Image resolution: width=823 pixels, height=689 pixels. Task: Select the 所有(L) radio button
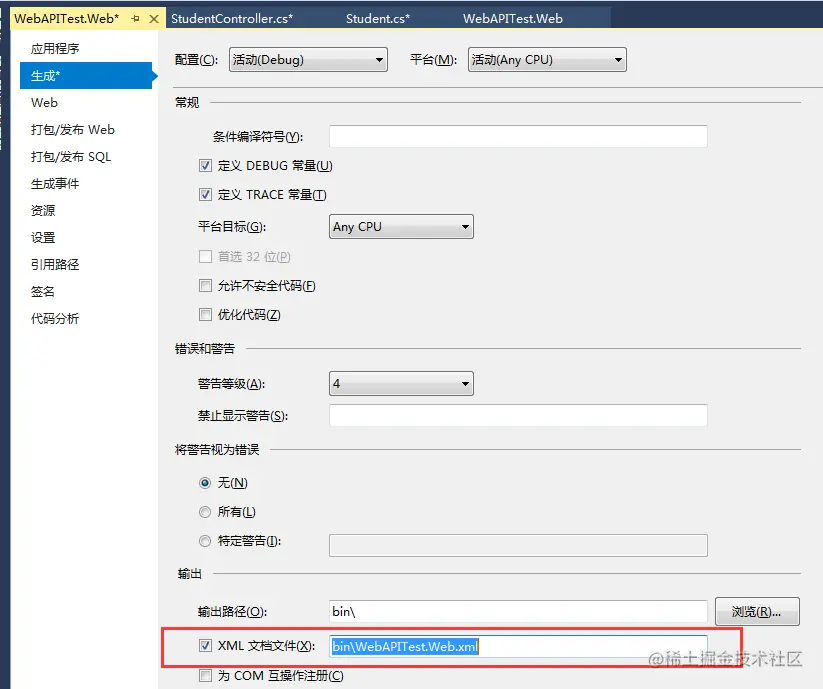pyautogui.click(x=205, y=512)
